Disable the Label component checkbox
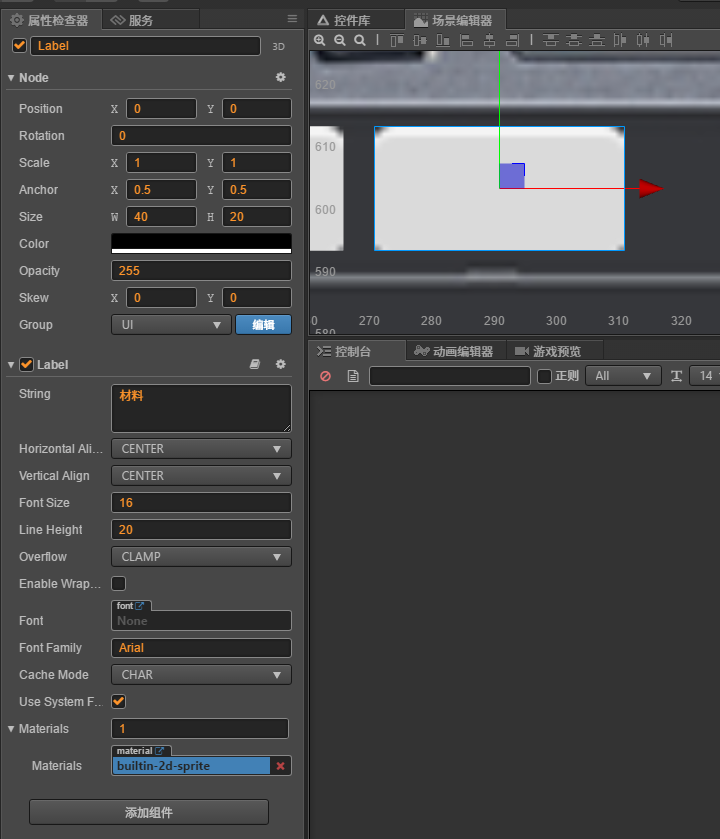 [x=26, y=364]
